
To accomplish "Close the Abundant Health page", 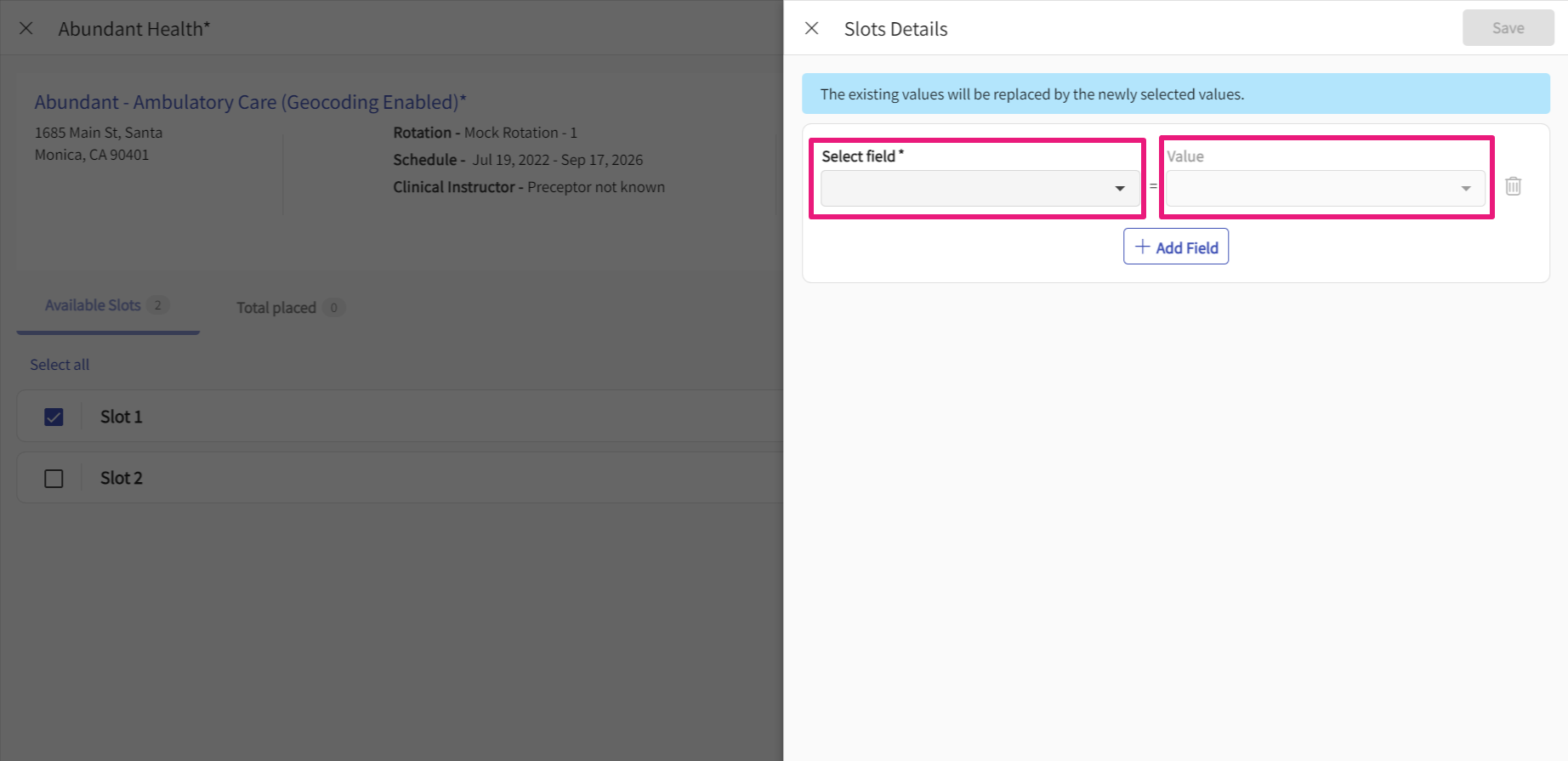I will coord(26,28).
